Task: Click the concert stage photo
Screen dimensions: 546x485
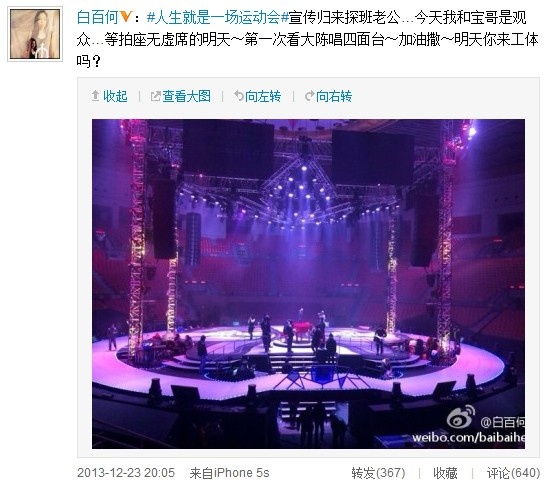Action: 308,284
